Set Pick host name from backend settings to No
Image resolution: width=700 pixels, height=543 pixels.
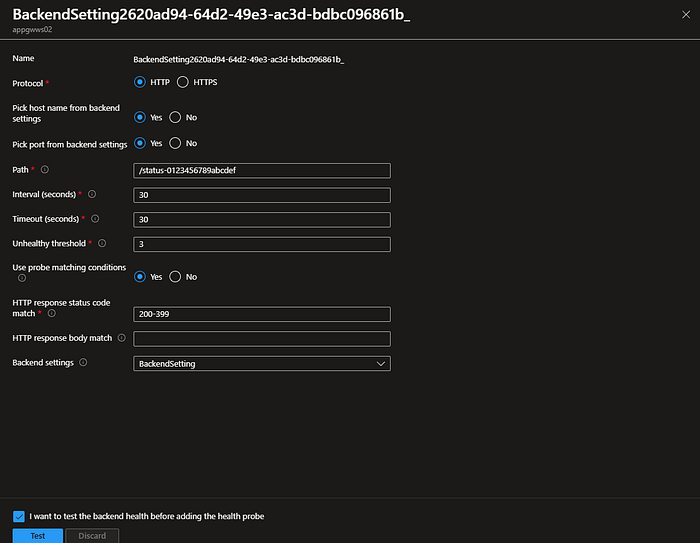(175, 117)
